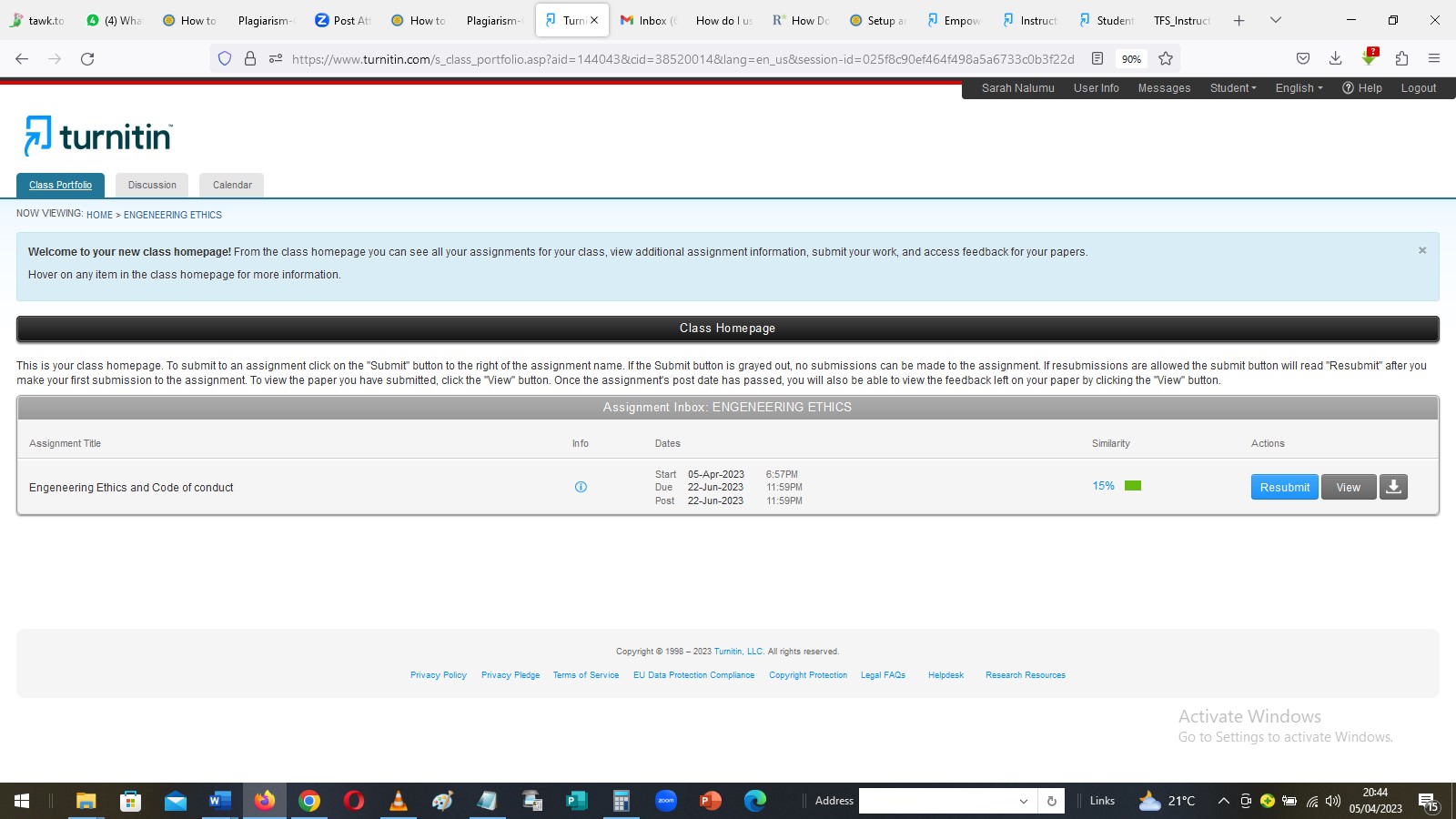Open tracking protection shield icon
The image size is (1456, 819).
225,58
